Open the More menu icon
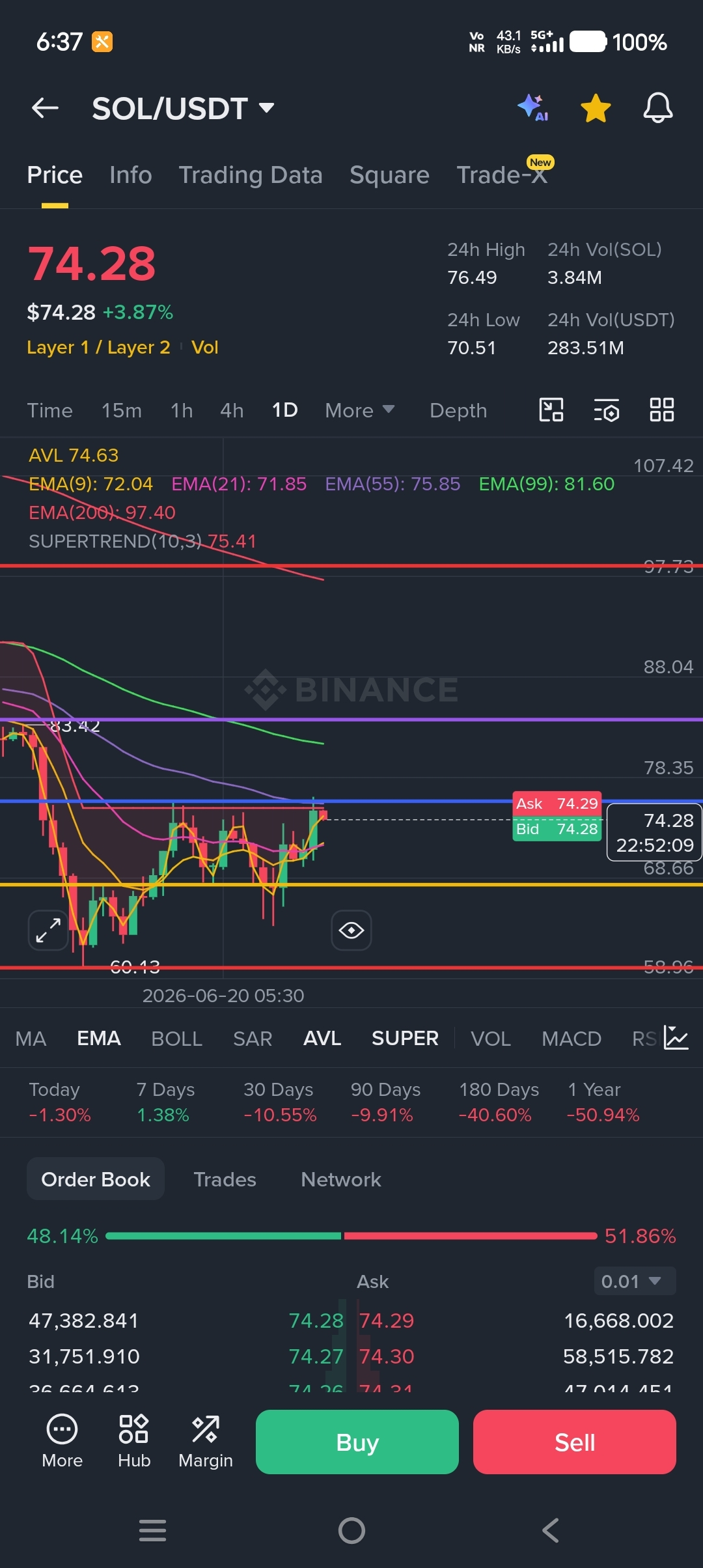The width and height of the screenshot is (703, 1568). (x=62, y=1442)
